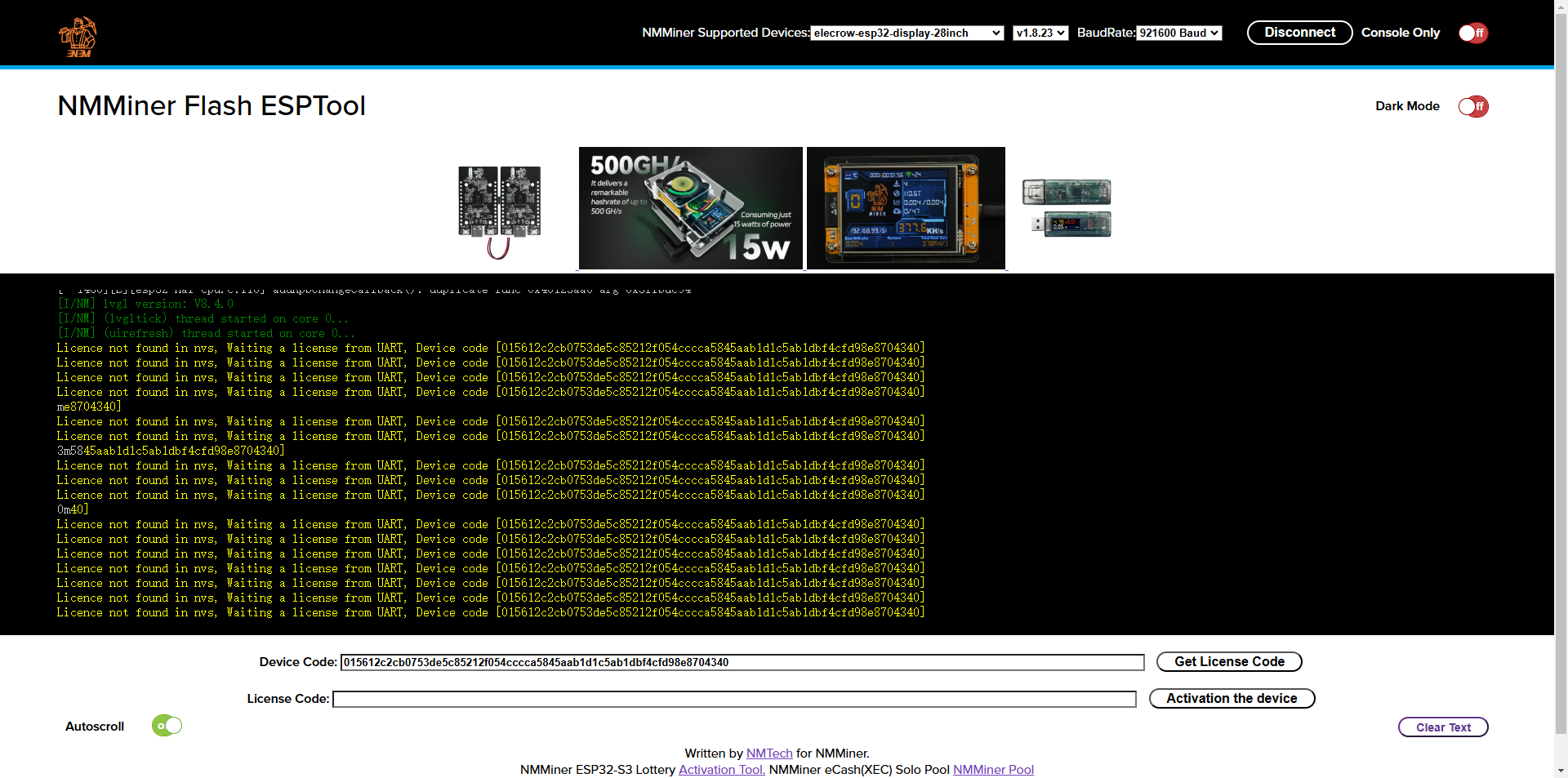Click the Device Code input field
This screenshot has height=778, width=1568.
(x=742, y=663)
